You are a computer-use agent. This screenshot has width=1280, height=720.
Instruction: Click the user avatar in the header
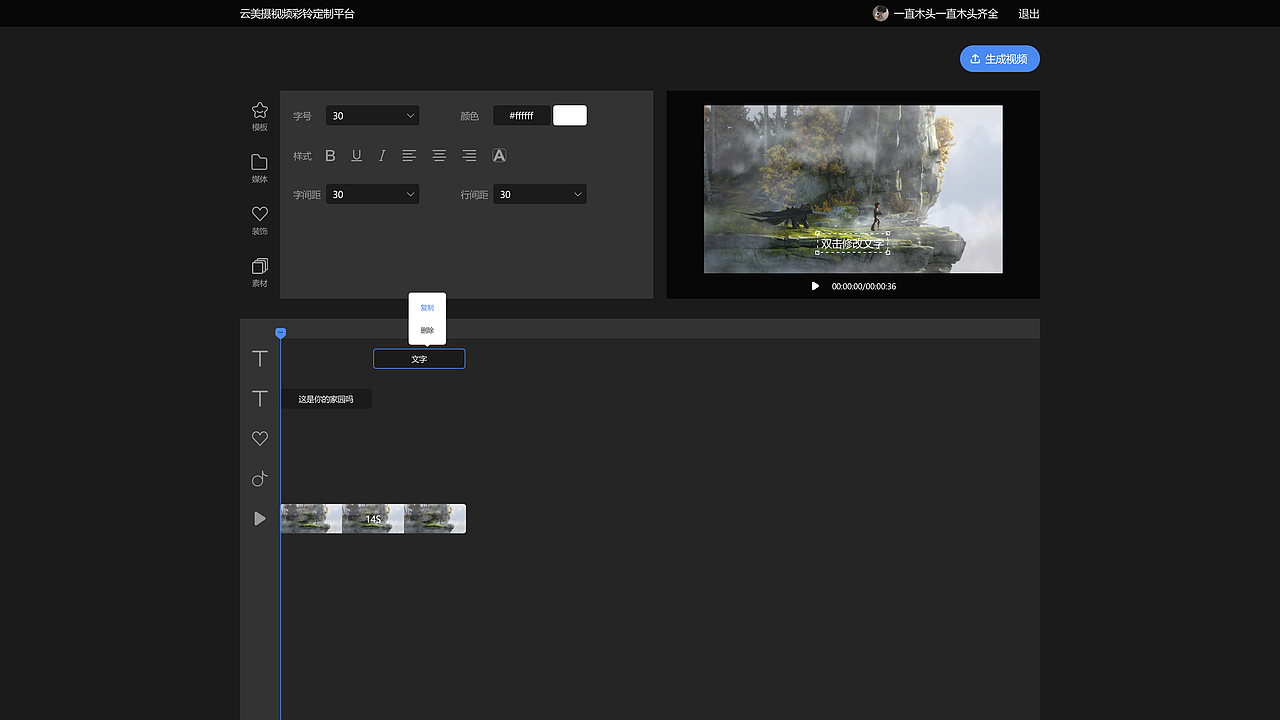881,14
